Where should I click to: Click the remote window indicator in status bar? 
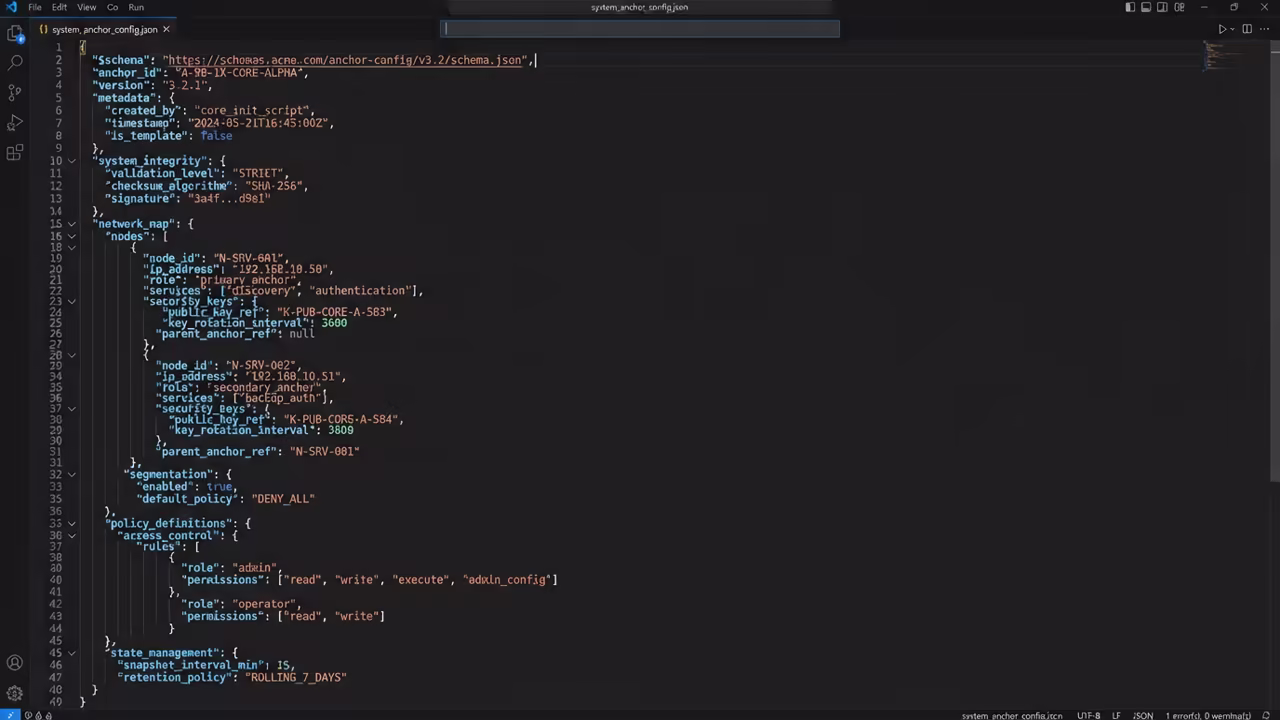pyautogui.click(x=9, y=714)
